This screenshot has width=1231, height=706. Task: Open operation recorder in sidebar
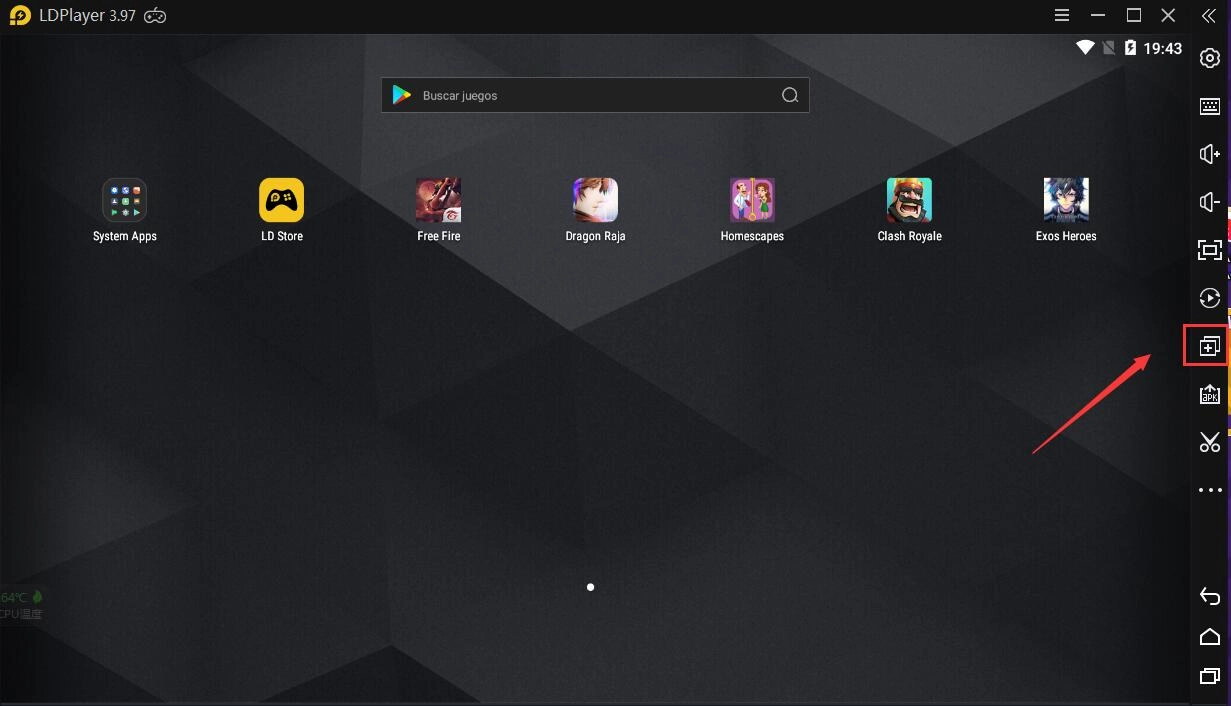tap(1209, 298)
